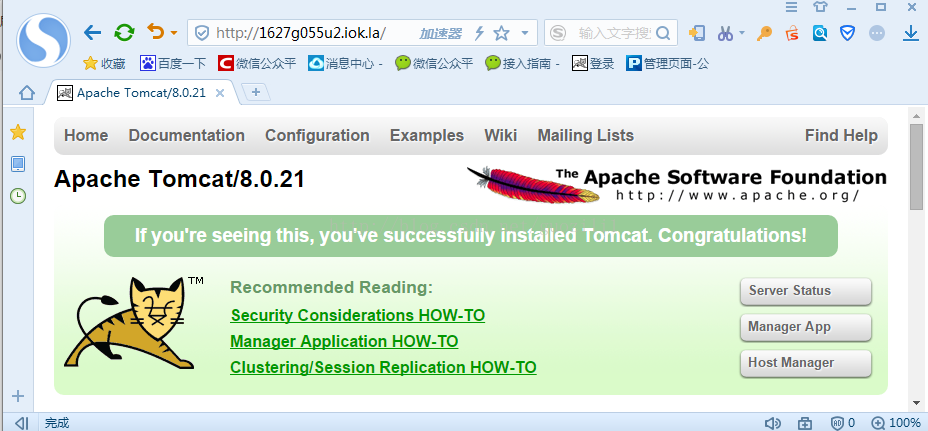Open Security Considerations HOW-TO link
This screenshot has height=431, width=928.
click(357, 315)
